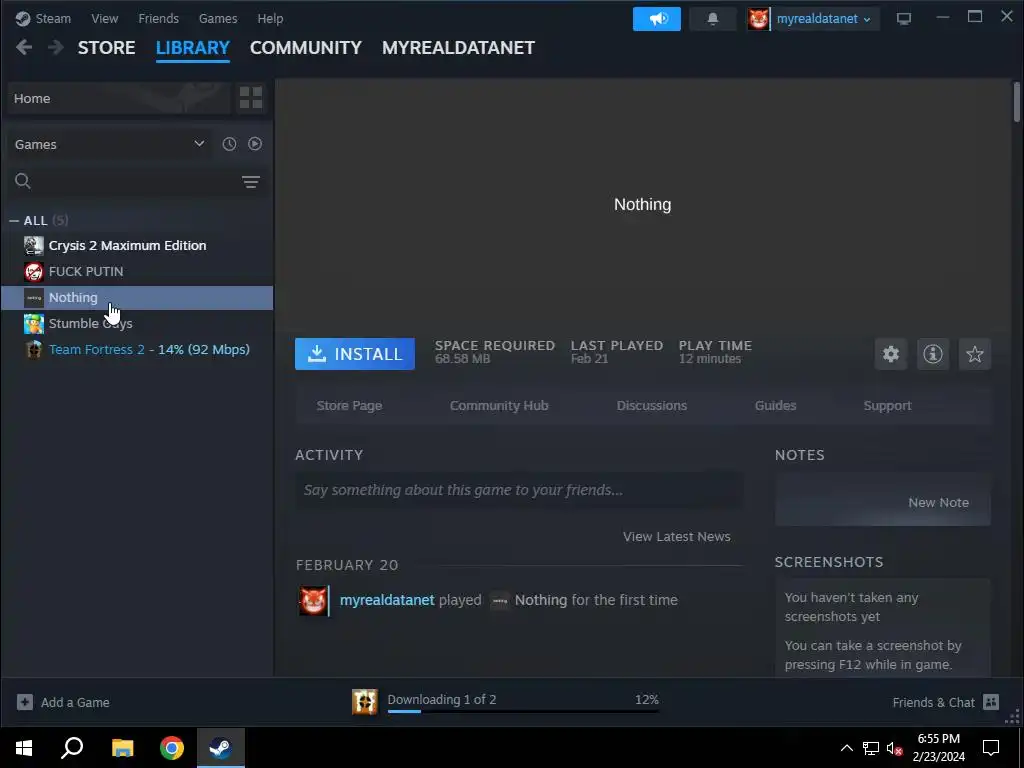Image resolution: width=1024 pixels, height=768 pixels.
Task: Click the INSTALL button
Action: click(x=355, y=354)
